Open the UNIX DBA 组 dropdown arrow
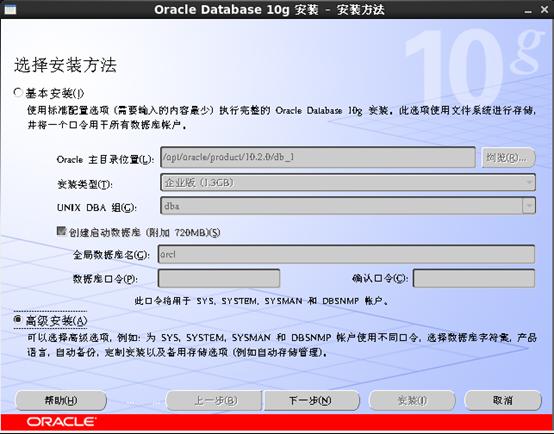Viewport: 554px width, 434px height. 529,206
